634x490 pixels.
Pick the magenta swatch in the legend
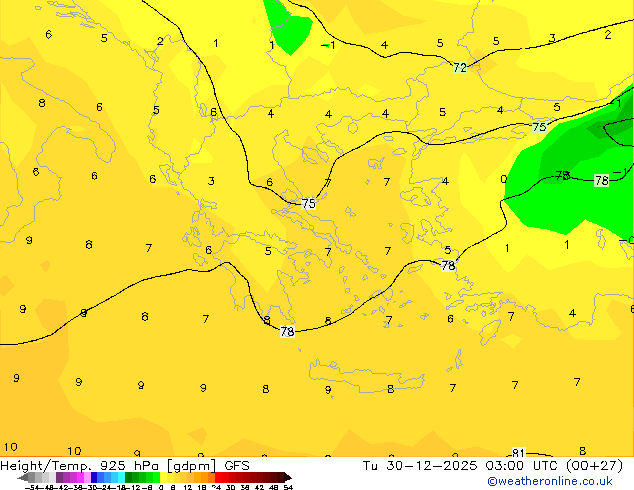pyautogui.click(x=80, y=477)
